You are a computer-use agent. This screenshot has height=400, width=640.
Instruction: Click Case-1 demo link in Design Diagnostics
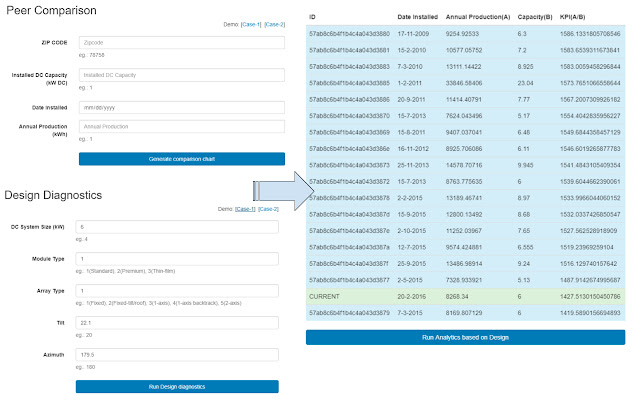pos(241,208)
